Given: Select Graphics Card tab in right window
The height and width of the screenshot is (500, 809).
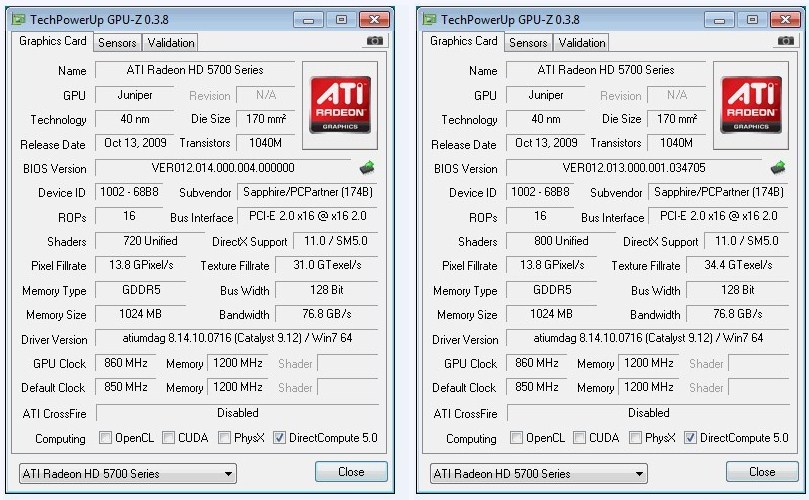Looking at the screenshot, I should tap(463, 41).
